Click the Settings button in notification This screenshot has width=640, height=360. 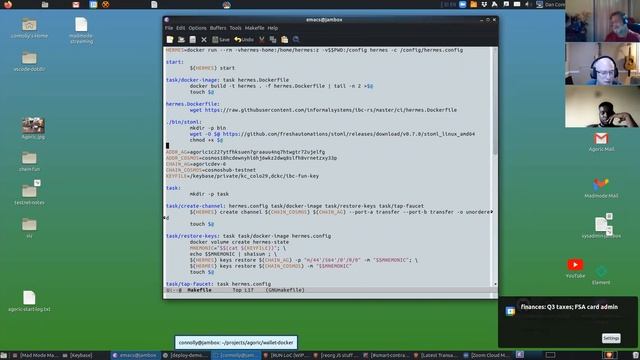(611, 338)
